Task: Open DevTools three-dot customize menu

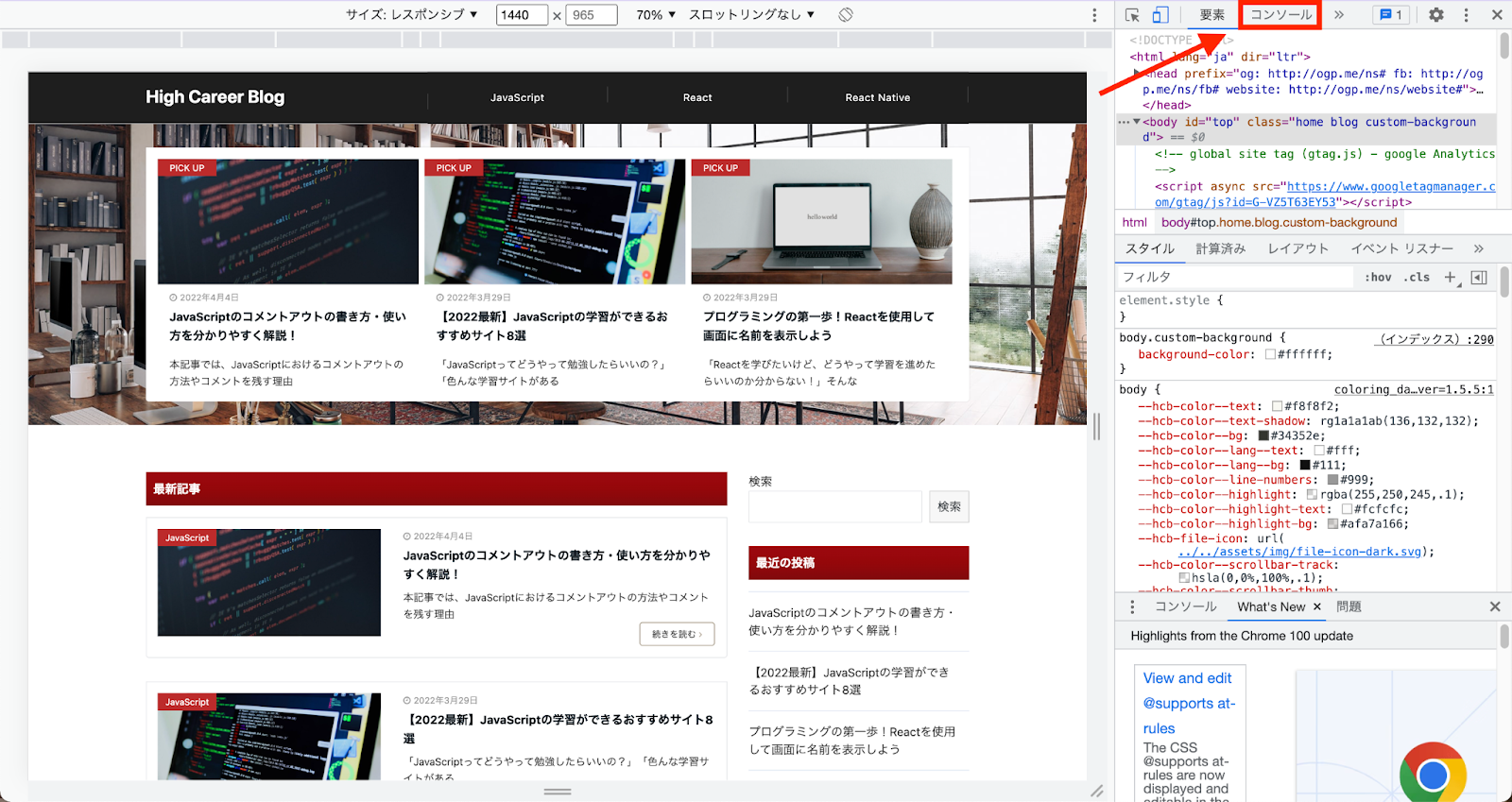Action: 1467,15
